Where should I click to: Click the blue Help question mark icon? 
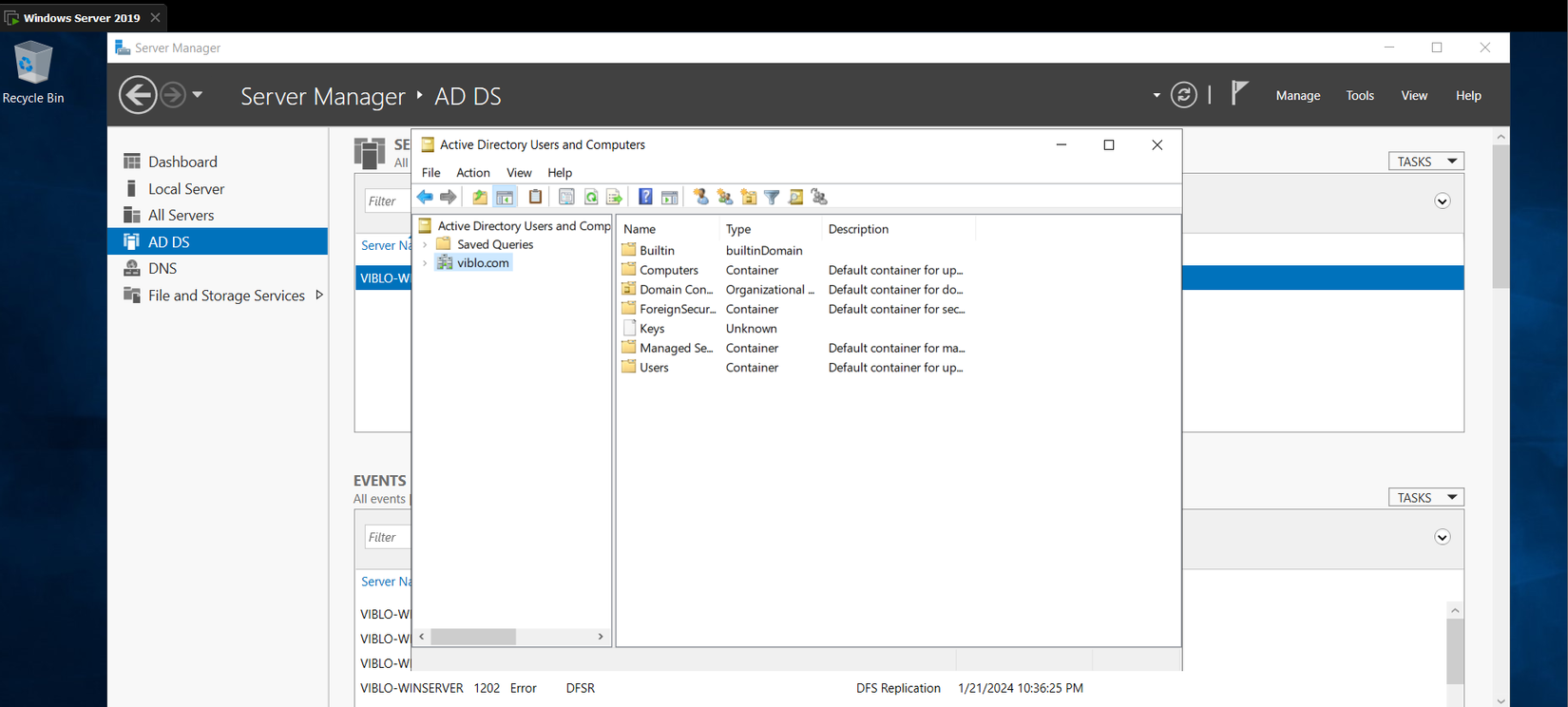[645, 197]
